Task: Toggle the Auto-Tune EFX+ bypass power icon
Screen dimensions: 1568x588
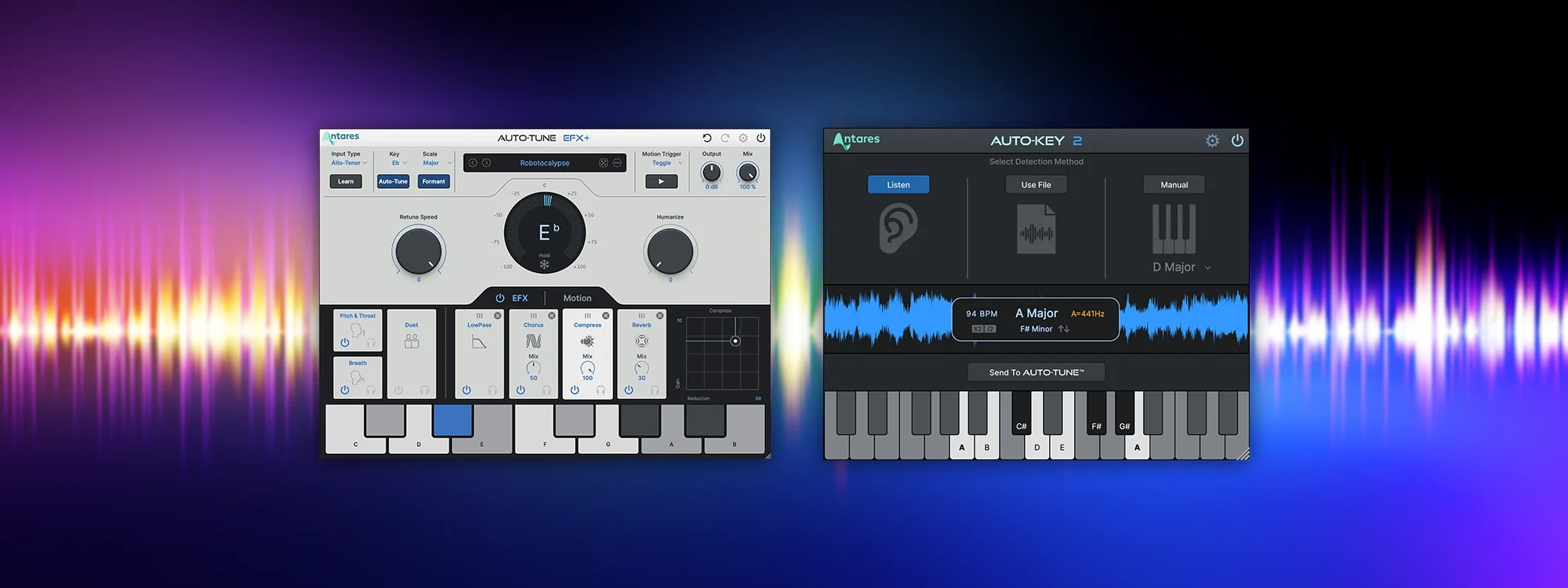Action: coord(760,138)
